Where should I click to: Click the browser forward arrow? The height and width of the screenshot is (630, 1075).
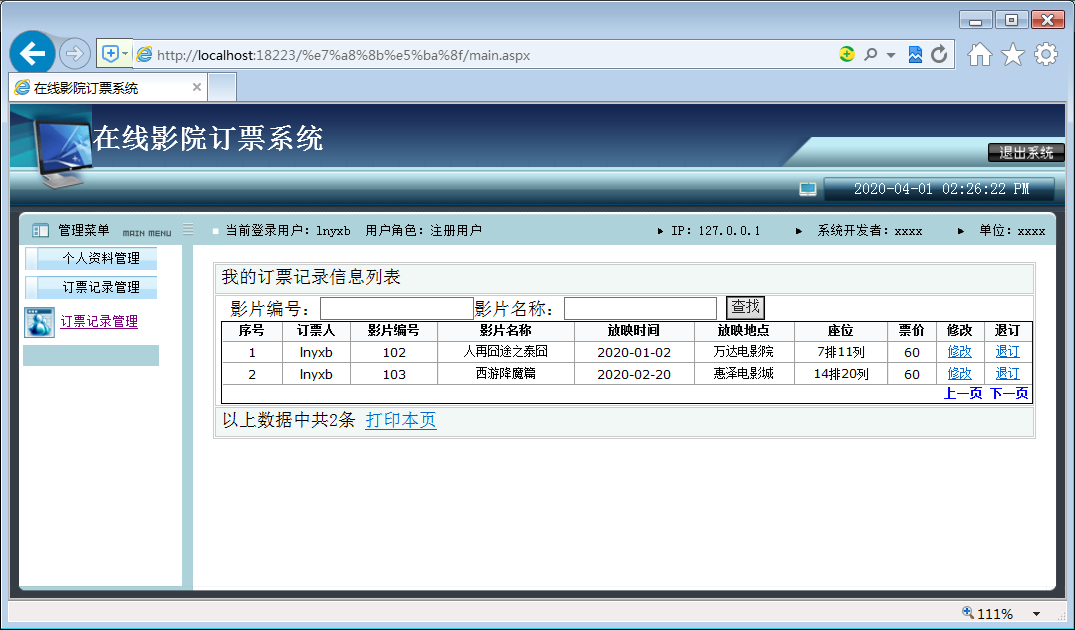click(x=75, y=53)
